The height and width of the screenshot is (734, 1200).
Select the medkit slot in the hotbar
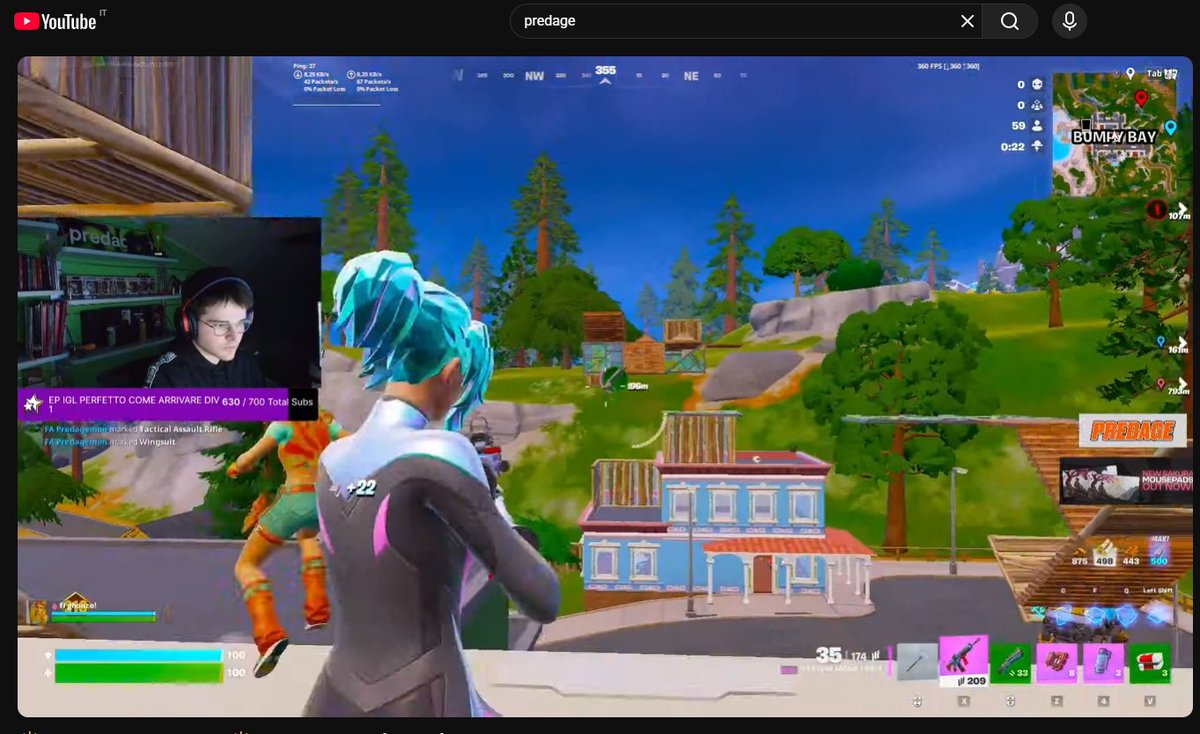coord(1150,664)
